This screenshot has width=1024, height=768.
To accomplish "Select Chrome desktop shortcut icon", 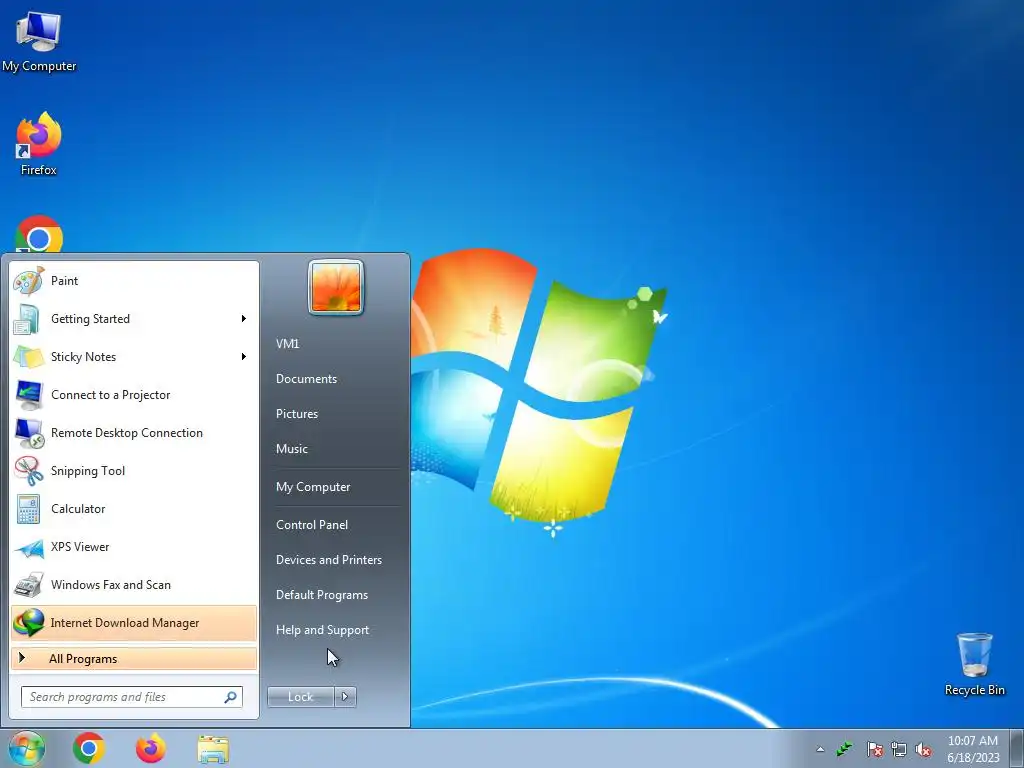I will tap(39, 234).
